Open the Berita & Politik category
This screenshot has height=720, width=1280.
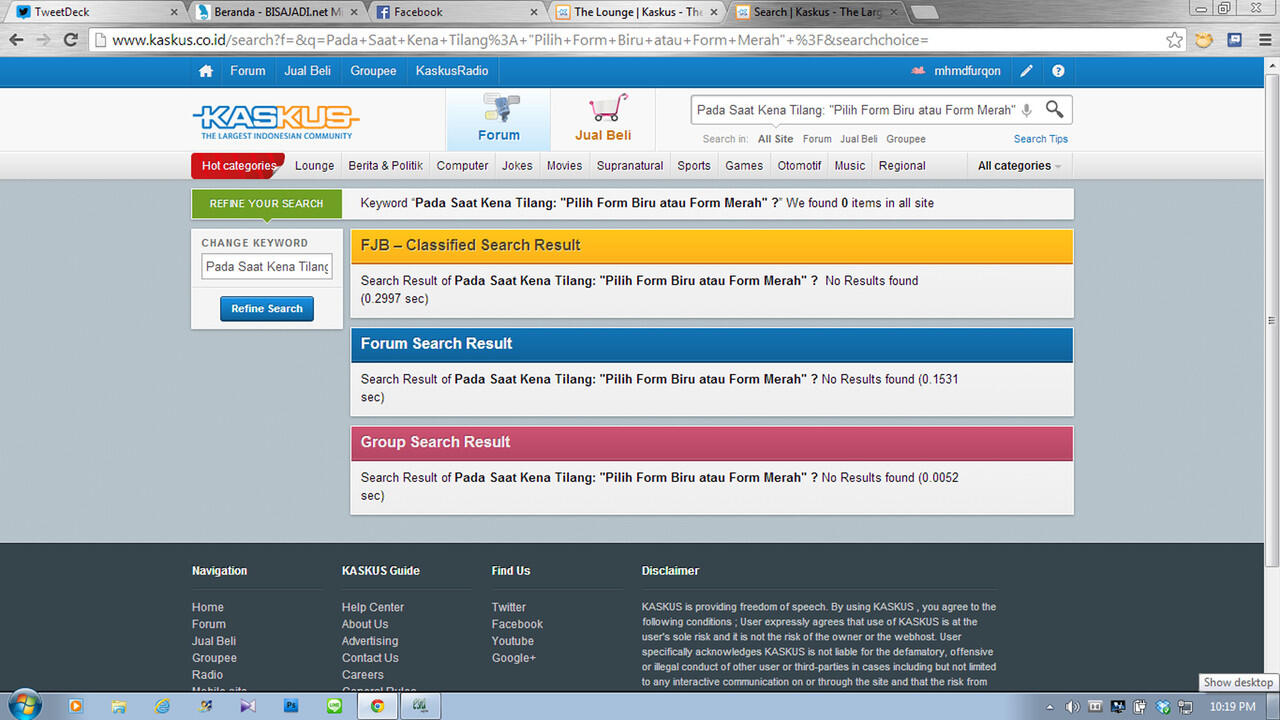point(386,166)
